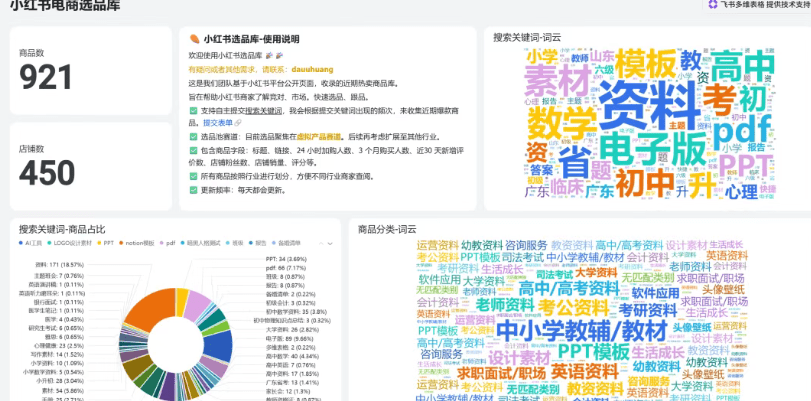
Task: Expand legend with the down chevron
Action: [329, 242]
